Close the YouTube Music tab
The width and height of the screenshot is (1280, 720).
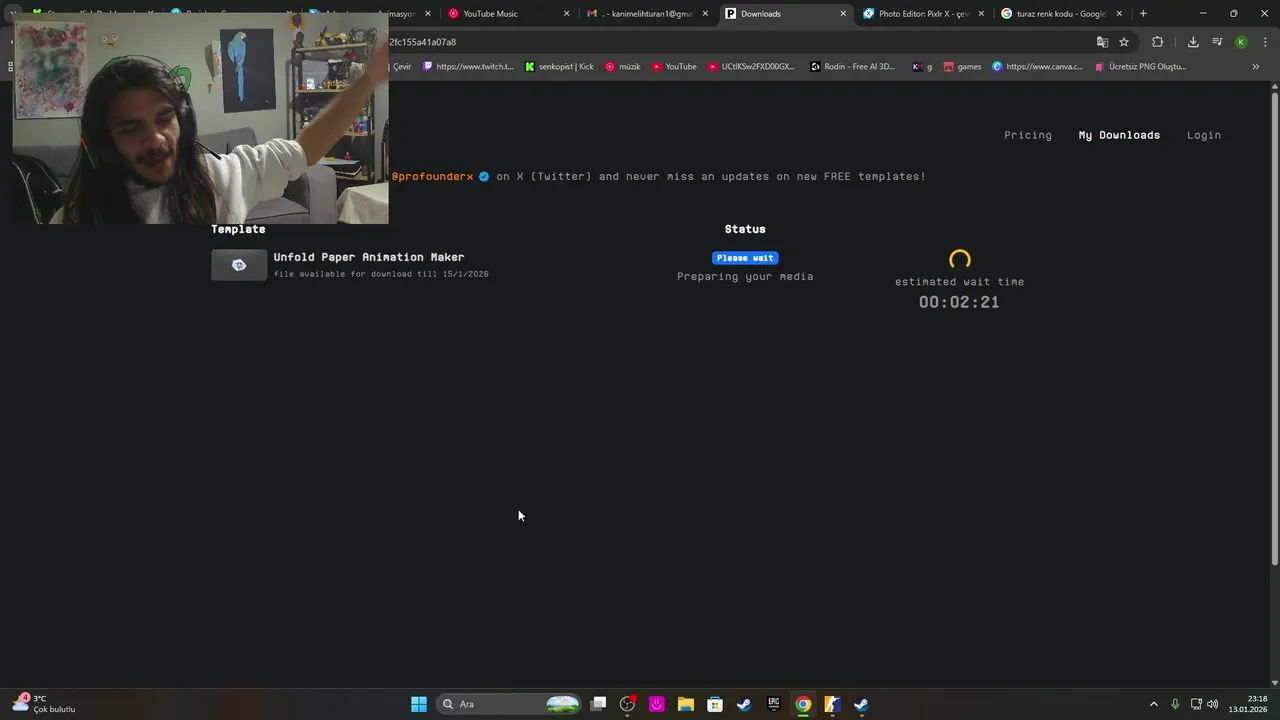coord(567,14)
